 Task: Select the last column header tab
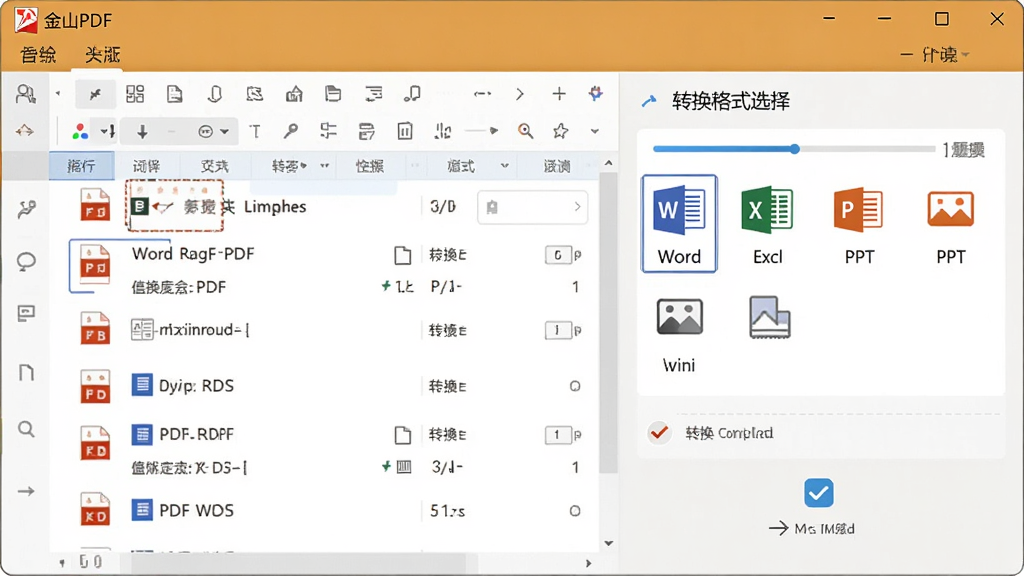(557, 166)
